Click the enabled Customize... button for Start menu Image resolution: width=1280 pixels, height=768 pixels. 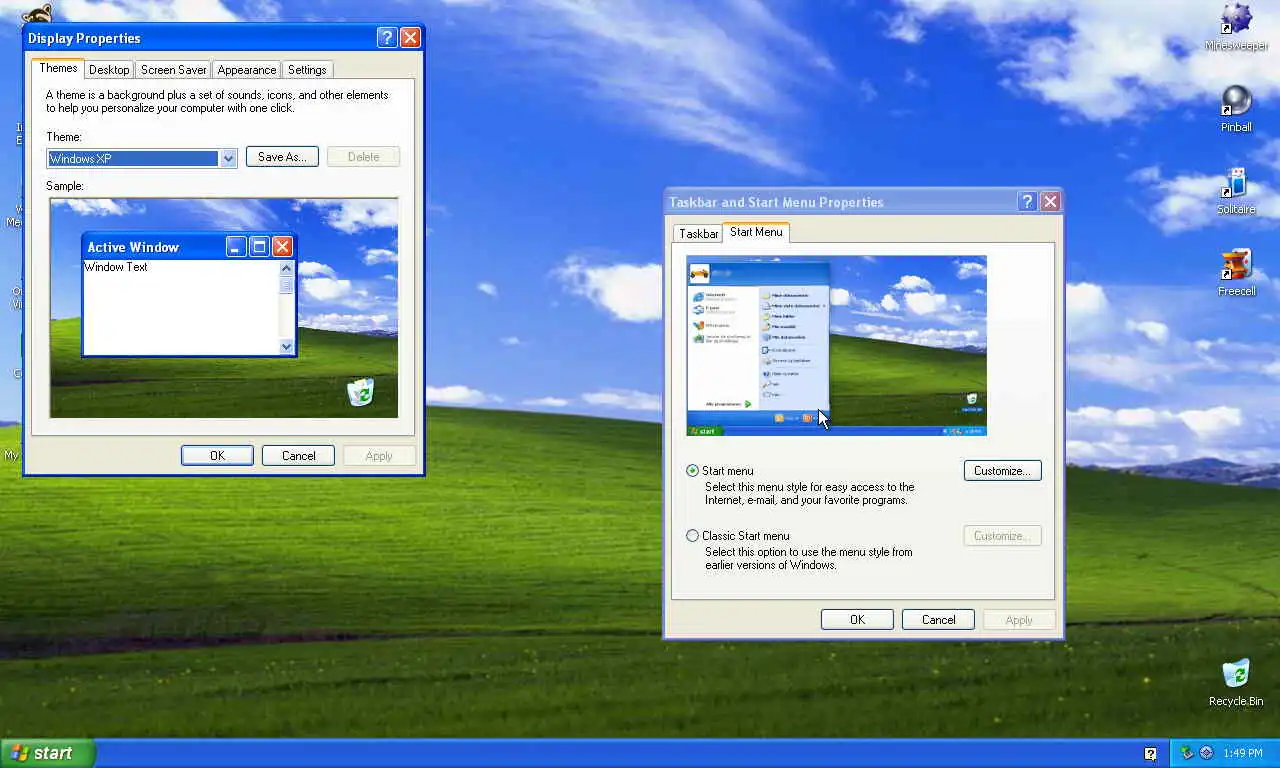point(1002,471)
